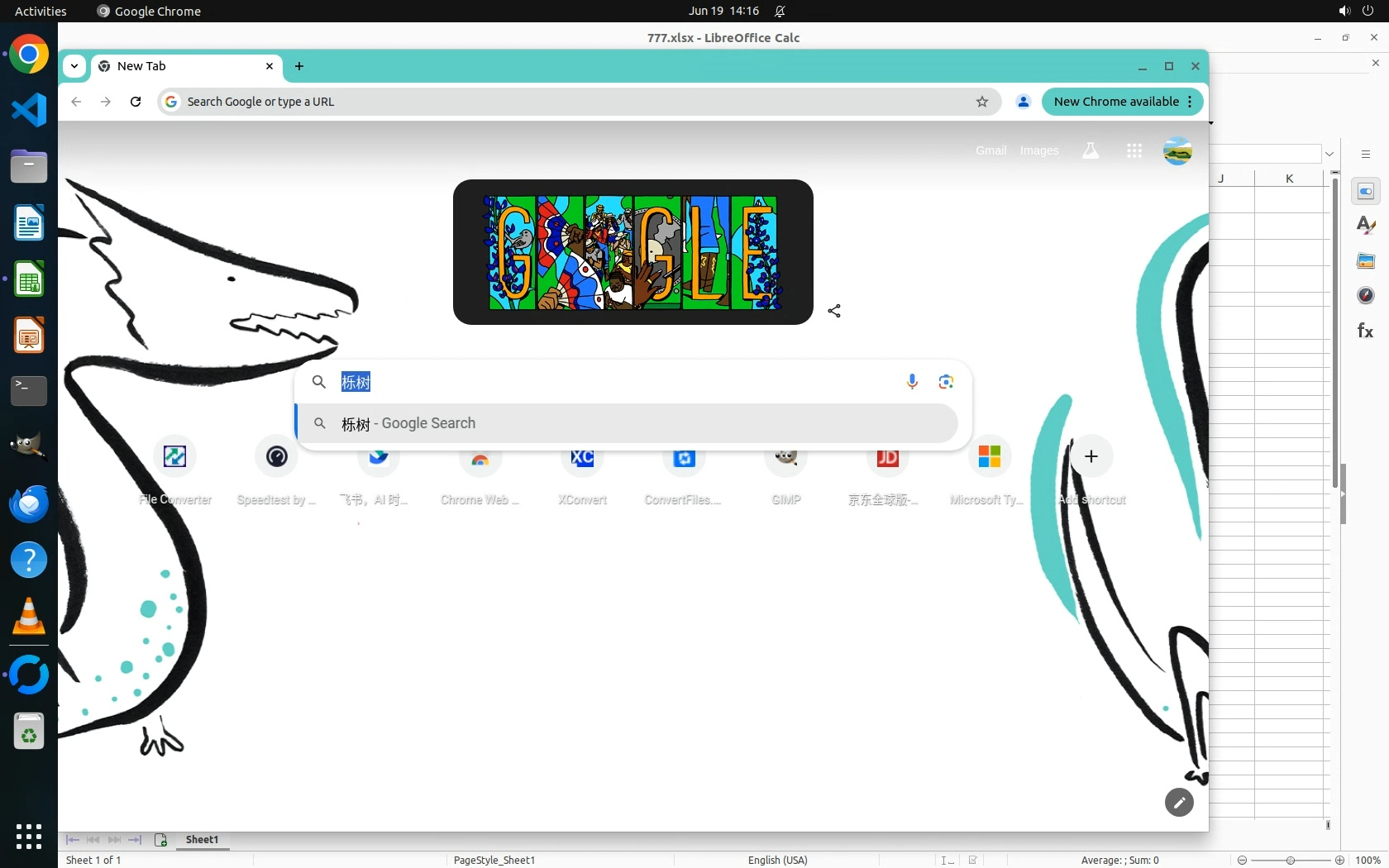Share the Google Doodle
The width and height of the screenshot is (1389, 868).
(x=834, y=311)
